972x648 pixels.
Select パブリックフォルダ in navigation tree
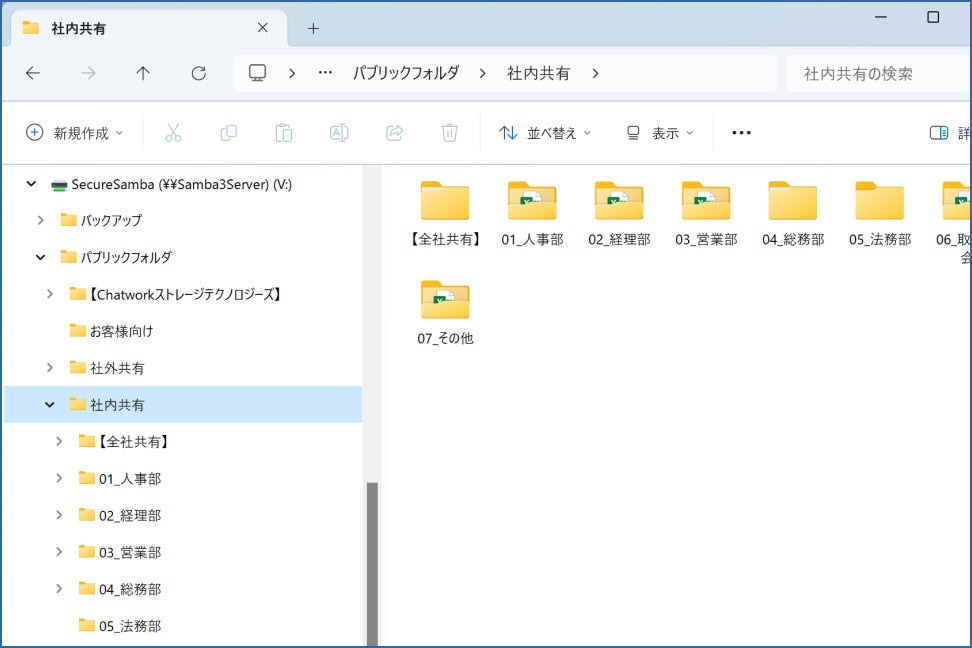click(x=125, y=257)
